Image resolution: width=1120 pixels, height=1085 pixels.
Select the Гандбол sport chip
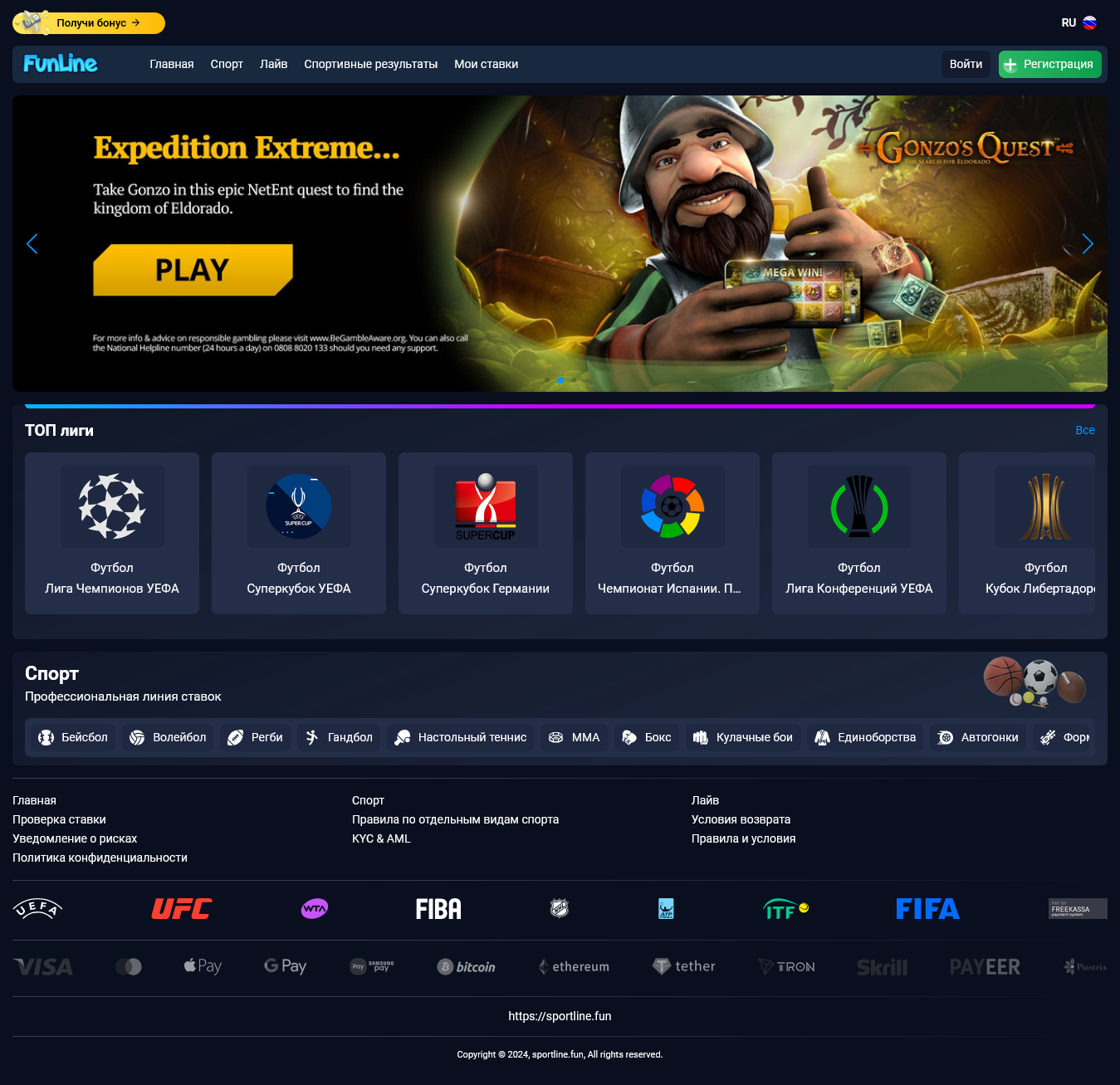point(339,737)
